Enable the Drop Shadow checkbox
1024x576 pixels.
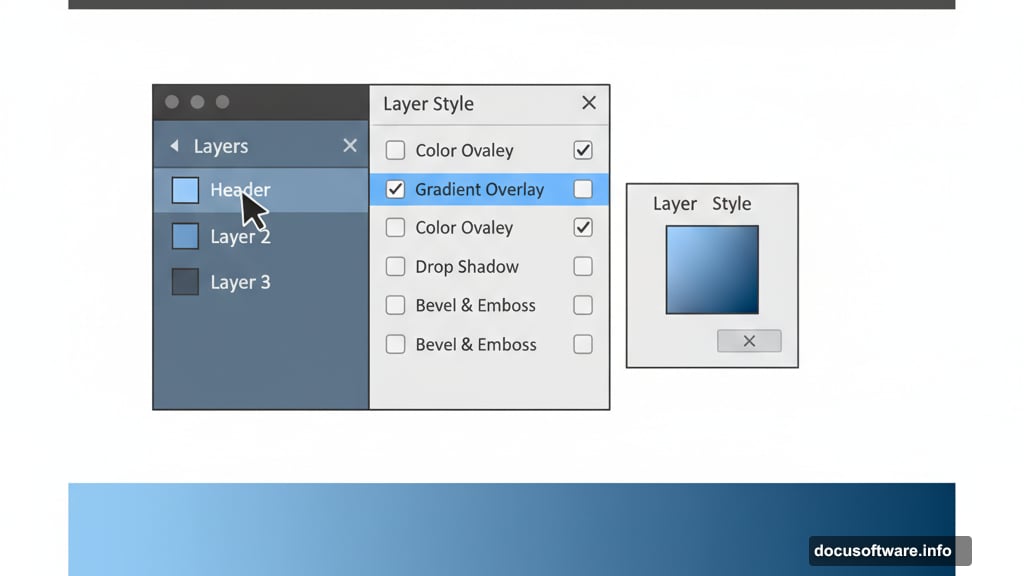click(395, 266)
